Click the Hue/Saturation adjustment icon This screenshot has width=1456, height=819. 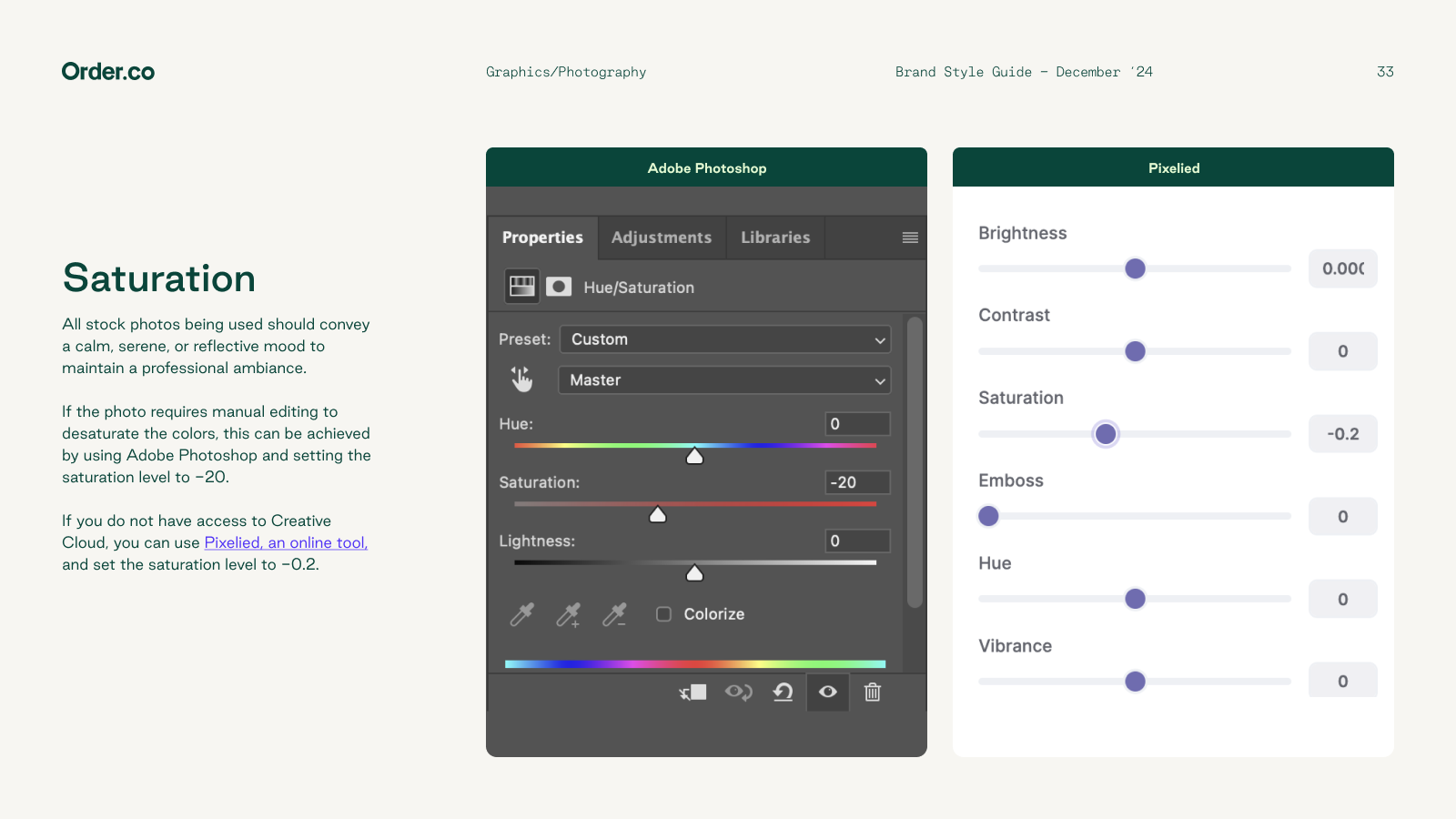[x=522, y=287]
